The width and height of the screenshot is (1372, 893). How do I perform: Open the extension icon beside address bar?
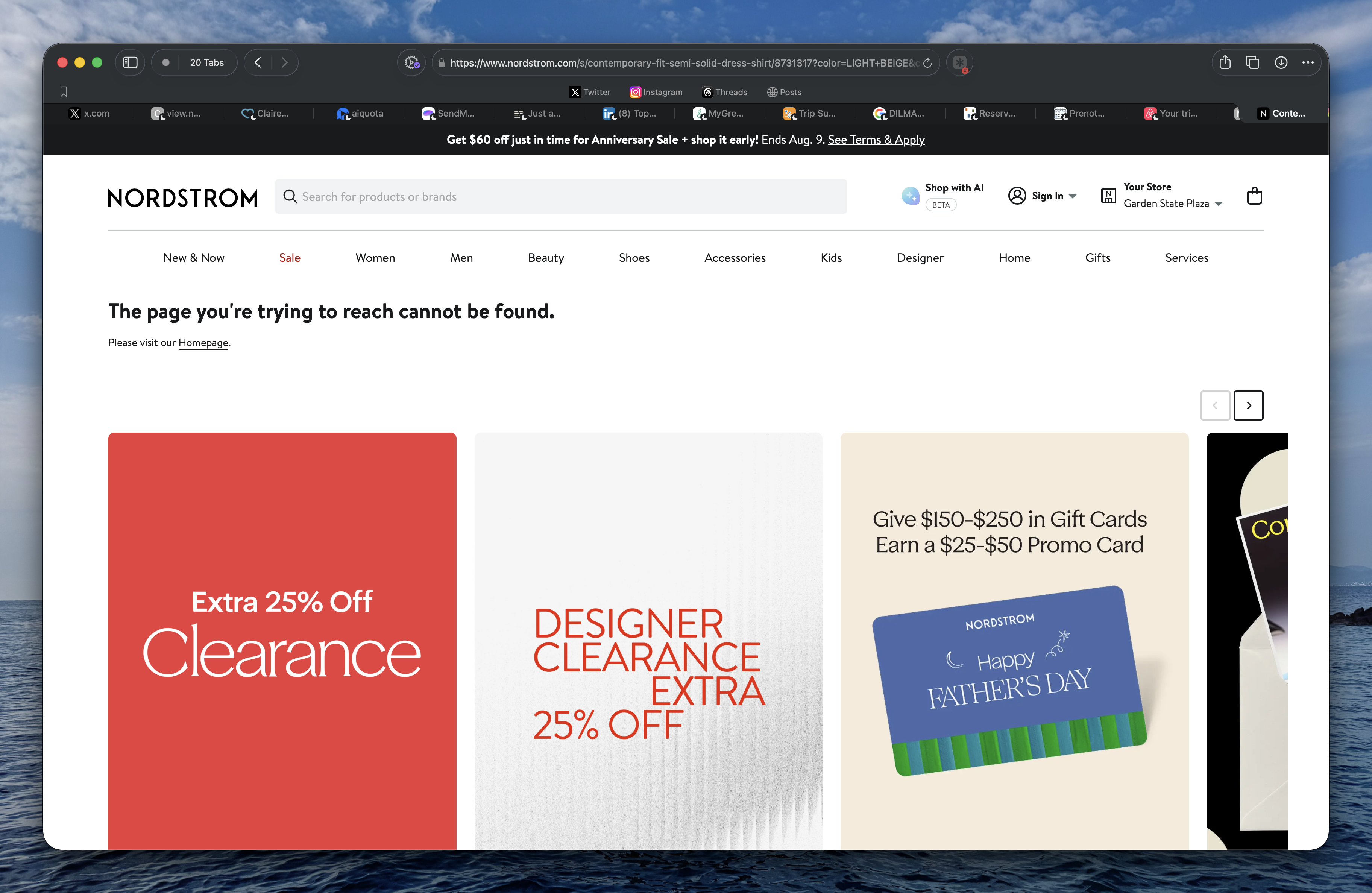pos(960,62)
